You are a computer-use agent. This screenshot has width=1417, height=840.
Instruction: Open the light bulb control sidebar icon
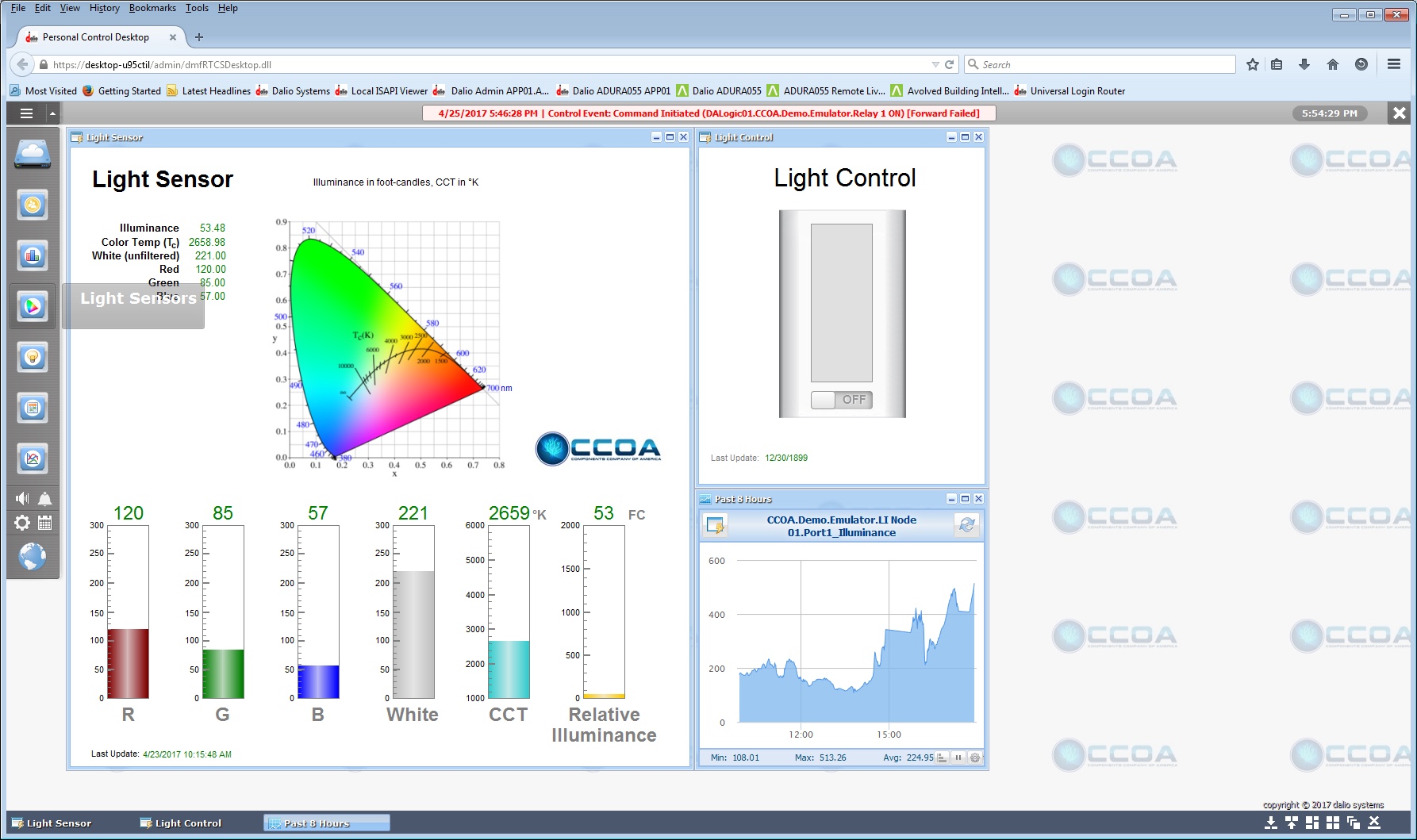[x=33, y=357]
